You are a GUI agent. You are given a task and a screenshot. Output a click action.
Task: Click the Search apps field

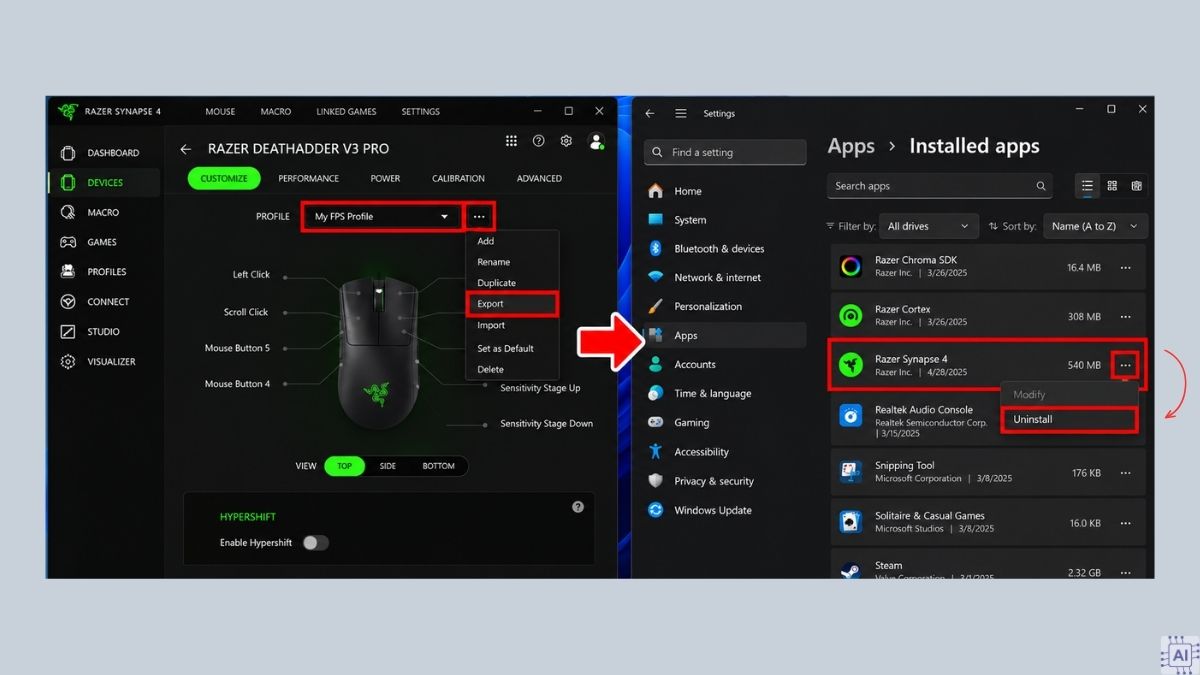[x=938, y=186]
